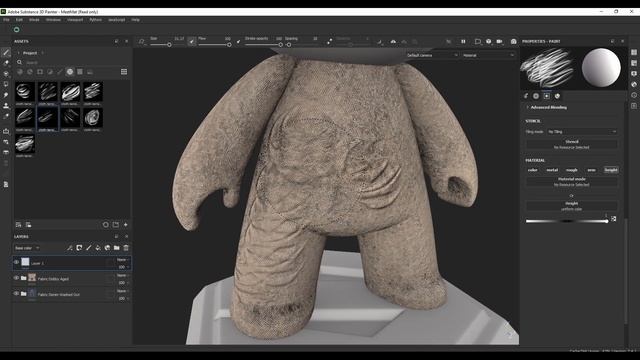Open History panel from right sidebar
The height and width of the screenshot is (360, 640).
[x=634, y=95]
